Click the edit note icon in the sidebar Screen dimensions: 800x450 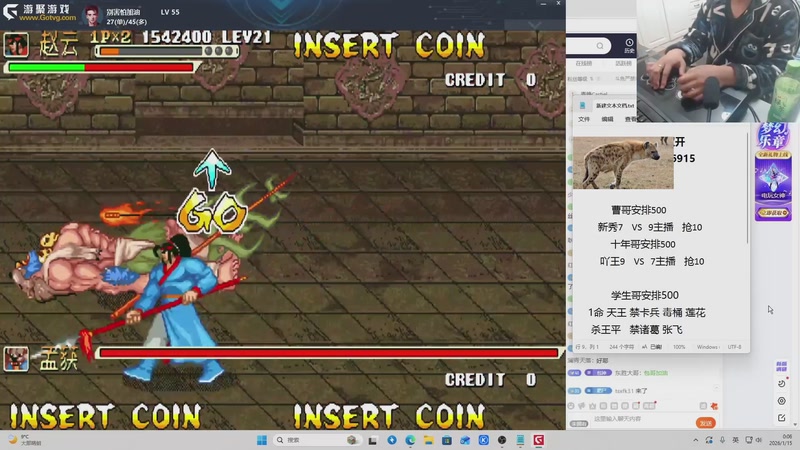click(x=781, y=418)
